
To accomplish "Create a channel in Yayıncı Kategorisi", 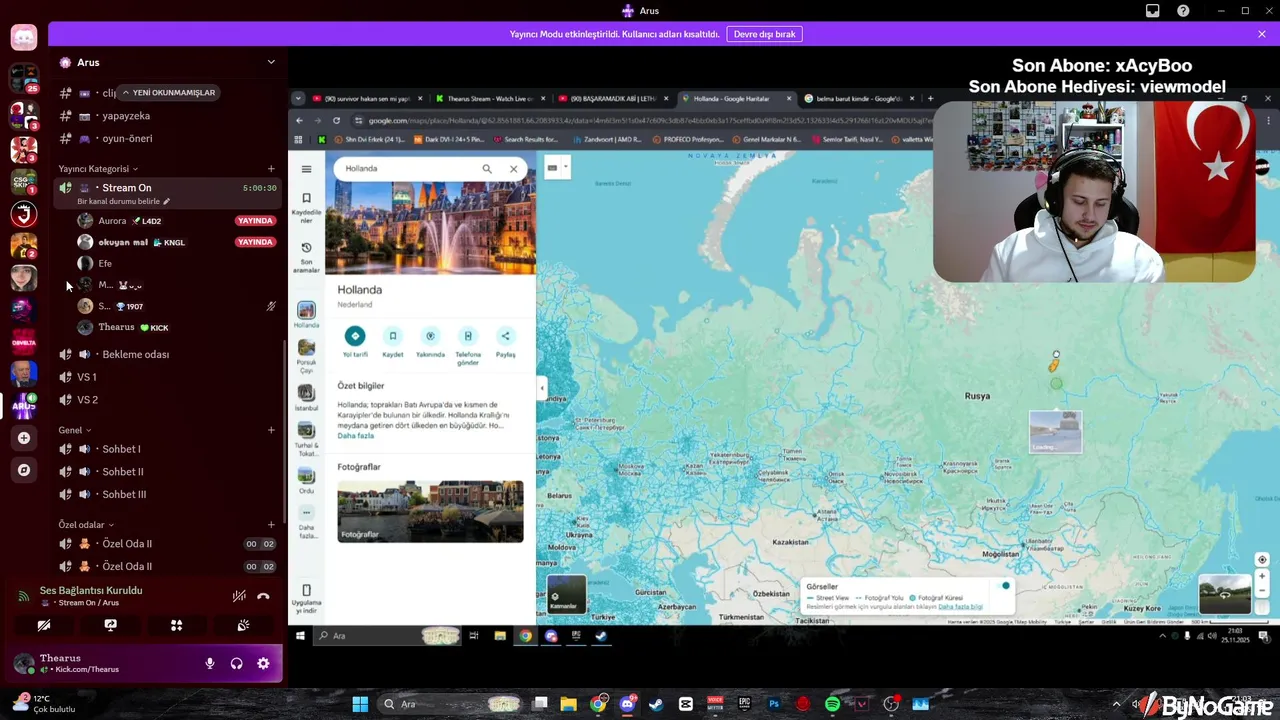I will click(271, 169).
